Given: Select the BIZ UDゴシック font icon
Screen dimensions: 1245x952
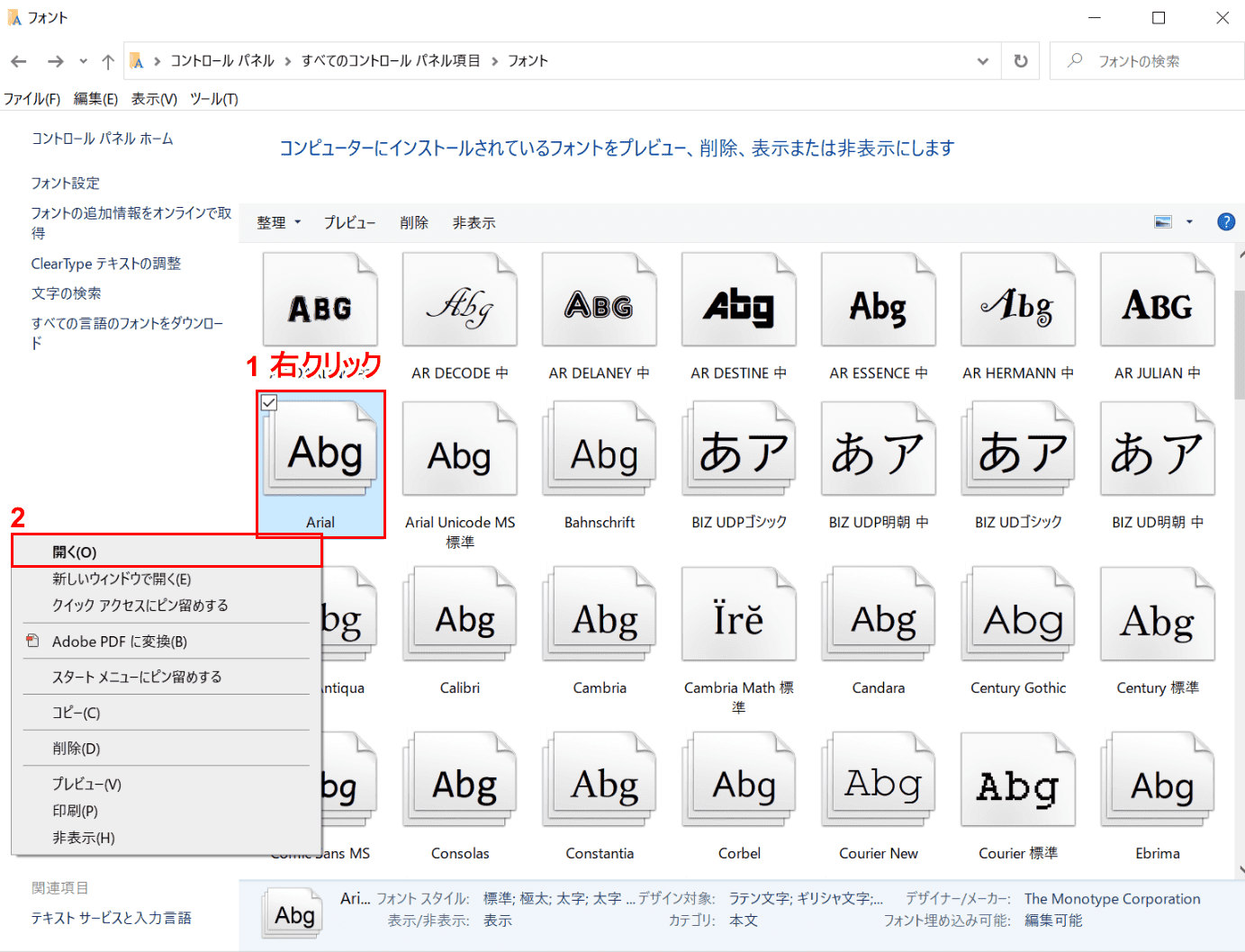Looking at the screenshot, I should 1018,449.
